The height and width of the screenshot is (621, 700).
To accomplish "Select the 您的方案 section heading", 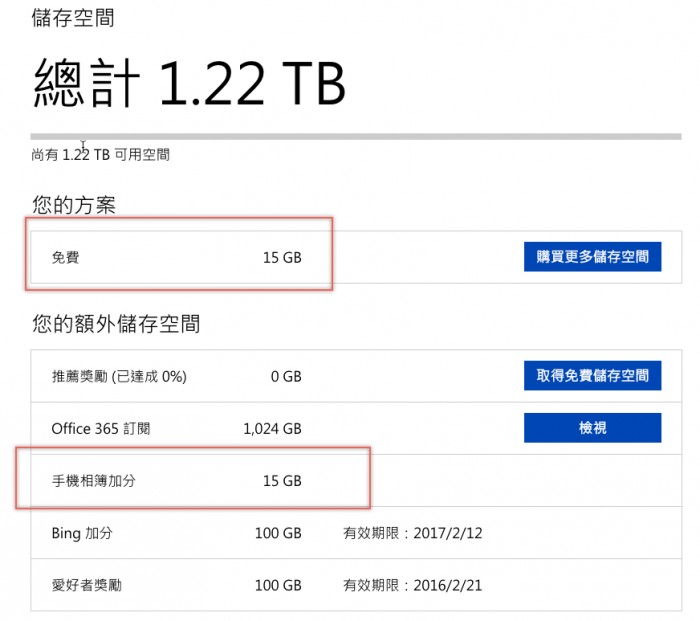I will click(x=74, y=206).
